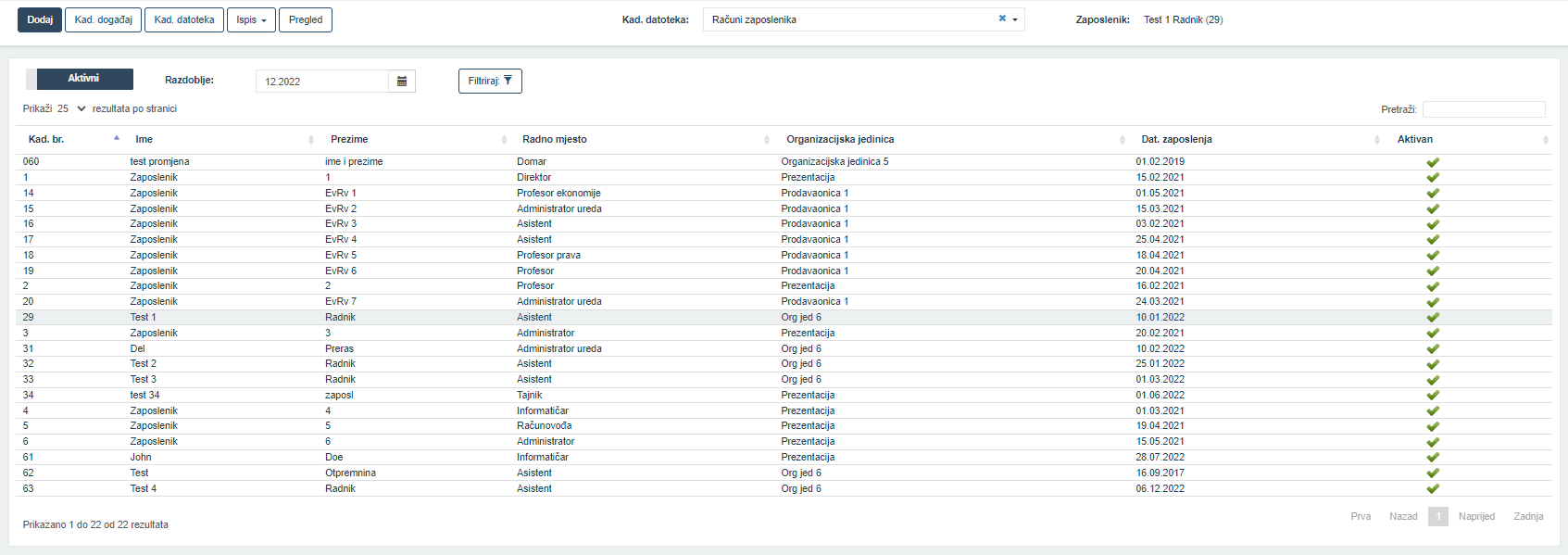
Task: Open the Kad. datoteka combo box arrow
Action: [1015, 19]
